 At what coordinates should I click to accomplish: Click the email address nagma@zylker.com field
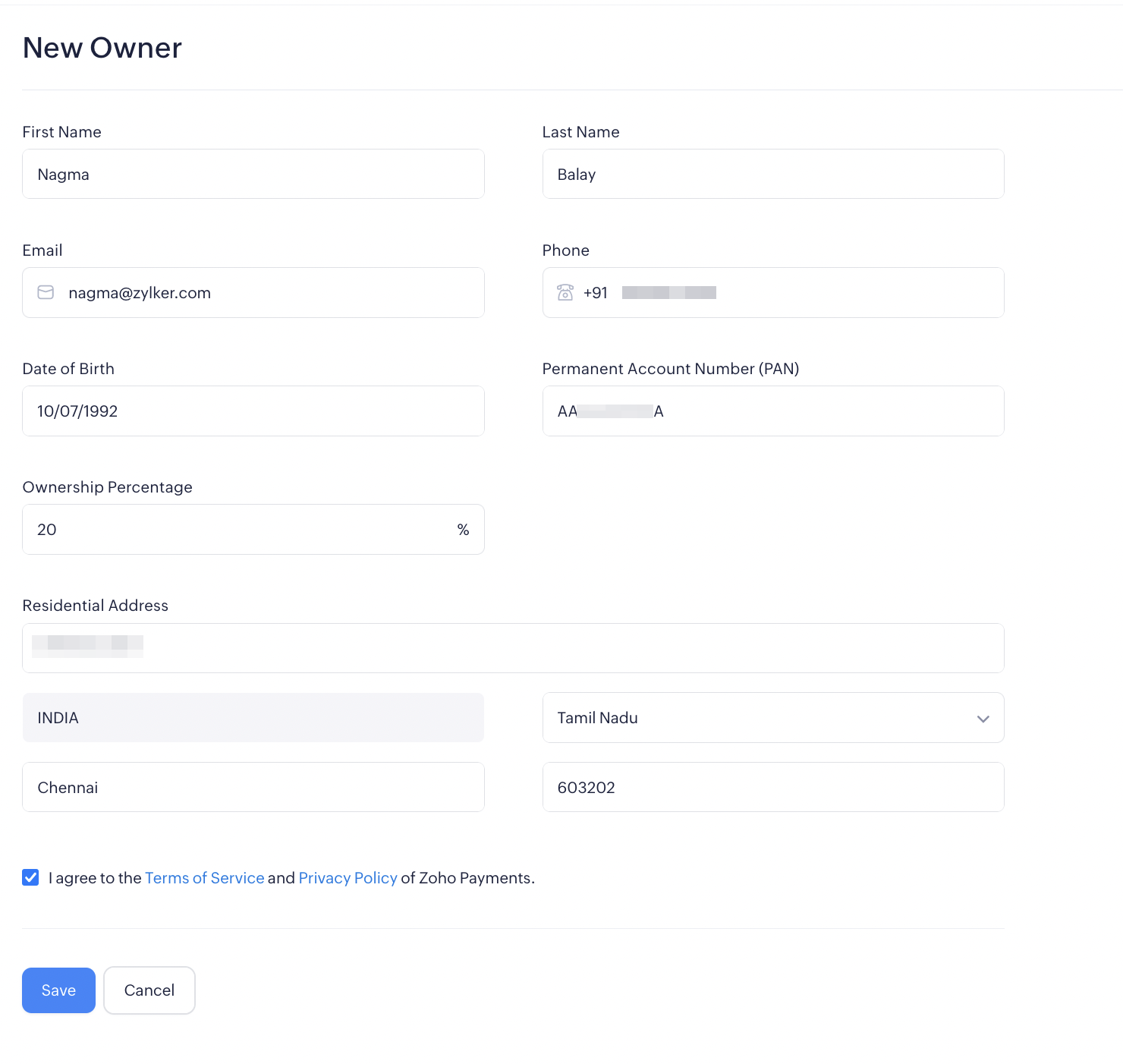[266, 293]
